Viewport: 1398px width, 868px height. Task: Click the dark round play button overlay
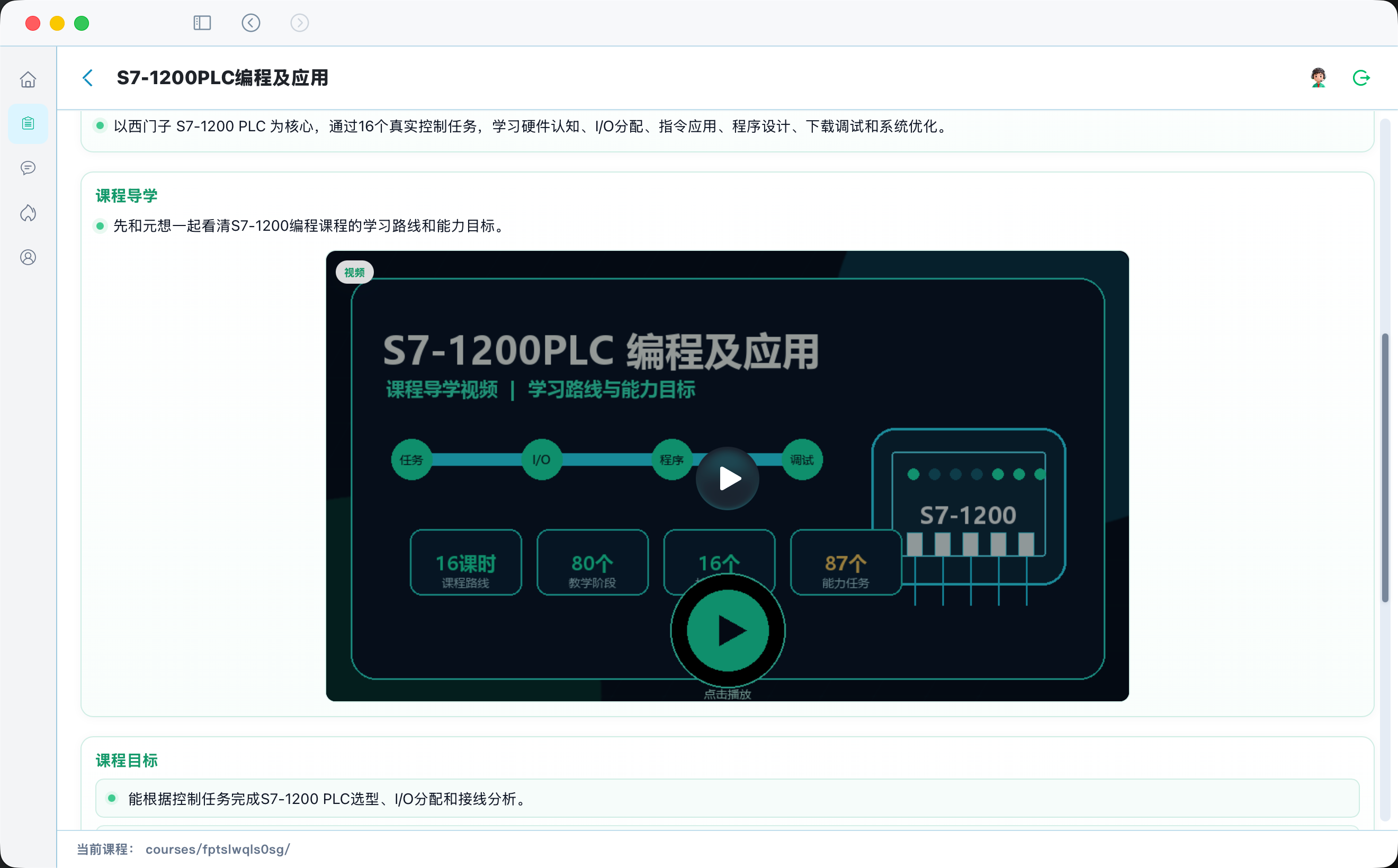(x=728, y=478)
